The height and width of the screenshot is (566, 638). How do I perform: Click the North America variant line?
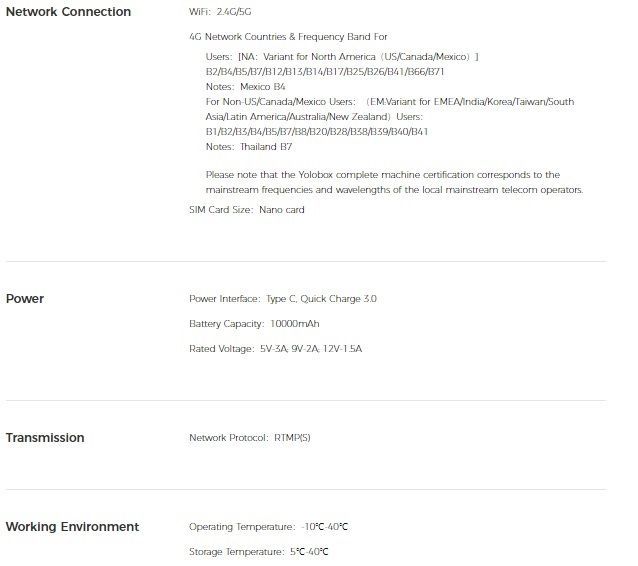(342, 57)
